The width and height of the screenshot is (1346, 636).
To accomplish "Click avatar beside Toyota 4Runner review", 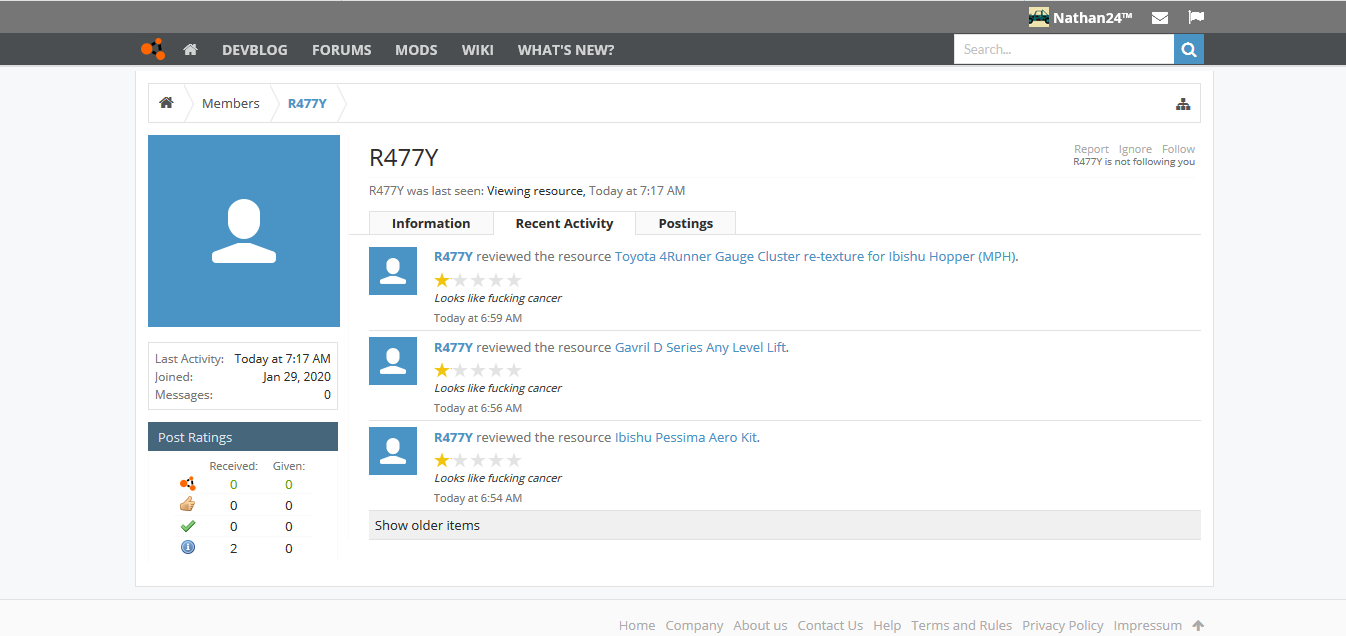I will [393, 271].
